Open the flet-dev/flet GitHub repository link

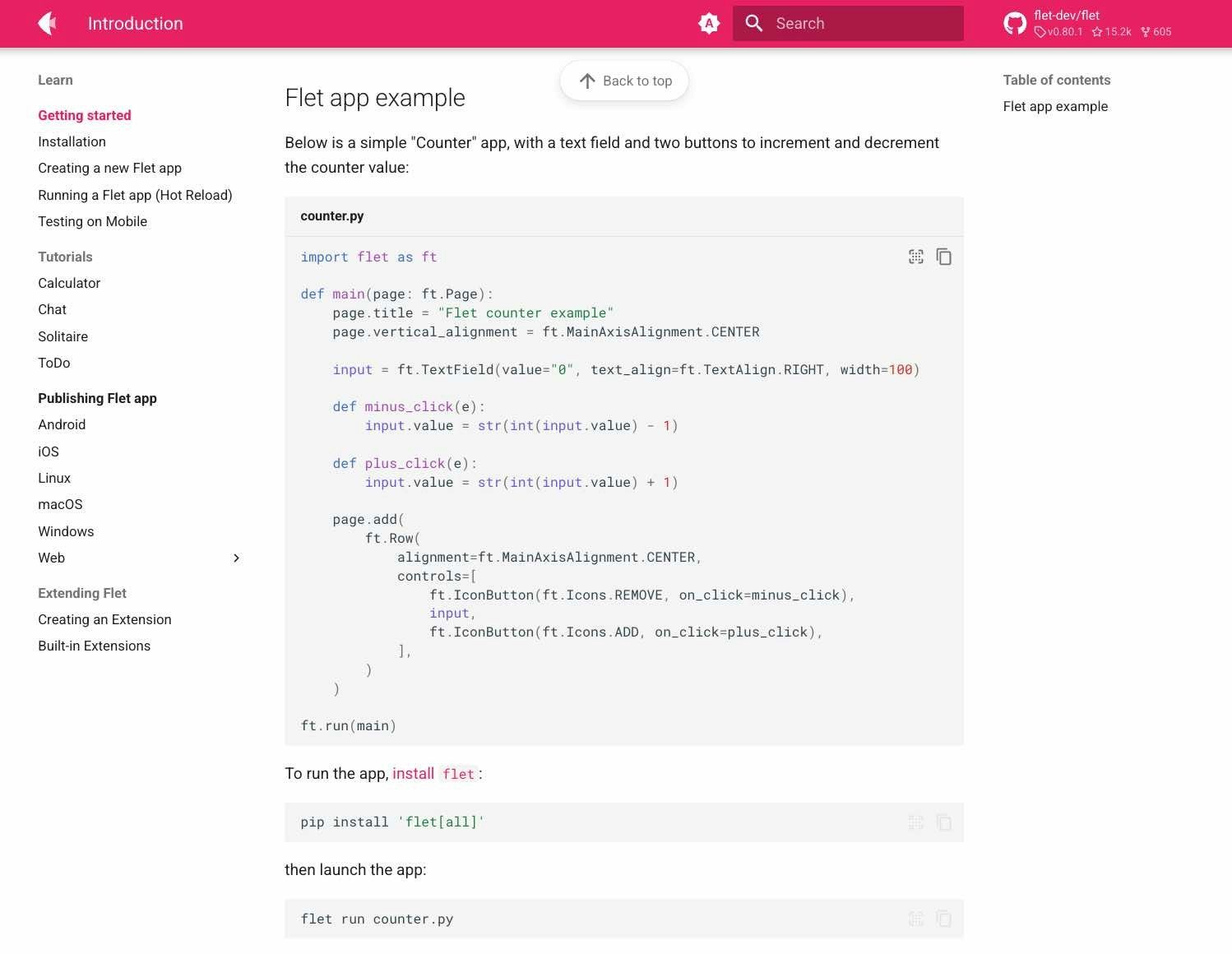pos(1087,23)
